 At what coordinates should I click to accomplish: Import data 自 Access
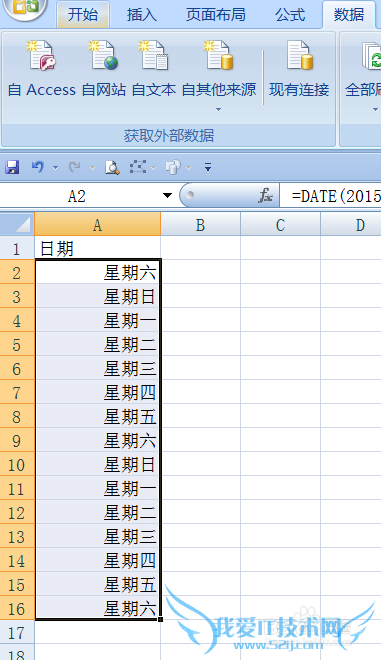click(x=42, y=70)
